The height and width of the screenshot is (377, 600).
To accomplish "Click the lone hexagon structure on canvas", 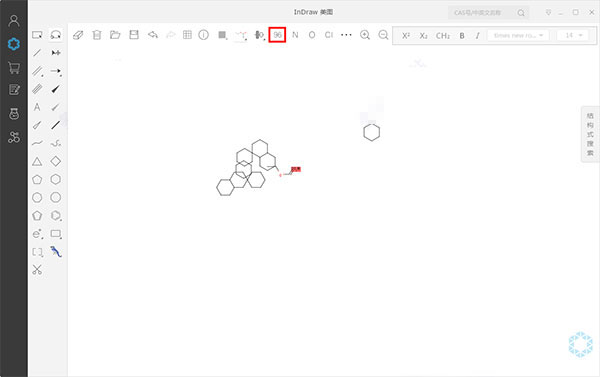I will (x=372, y=132).
